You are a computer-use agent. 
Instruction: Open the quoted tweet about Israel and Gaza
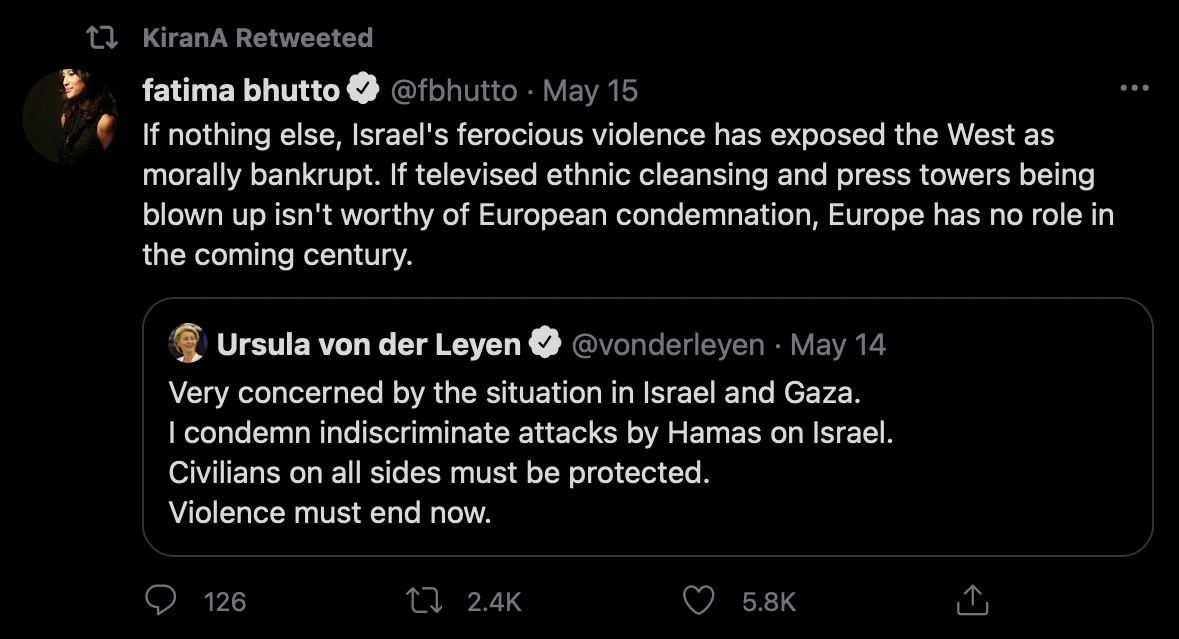click(647, 454)
